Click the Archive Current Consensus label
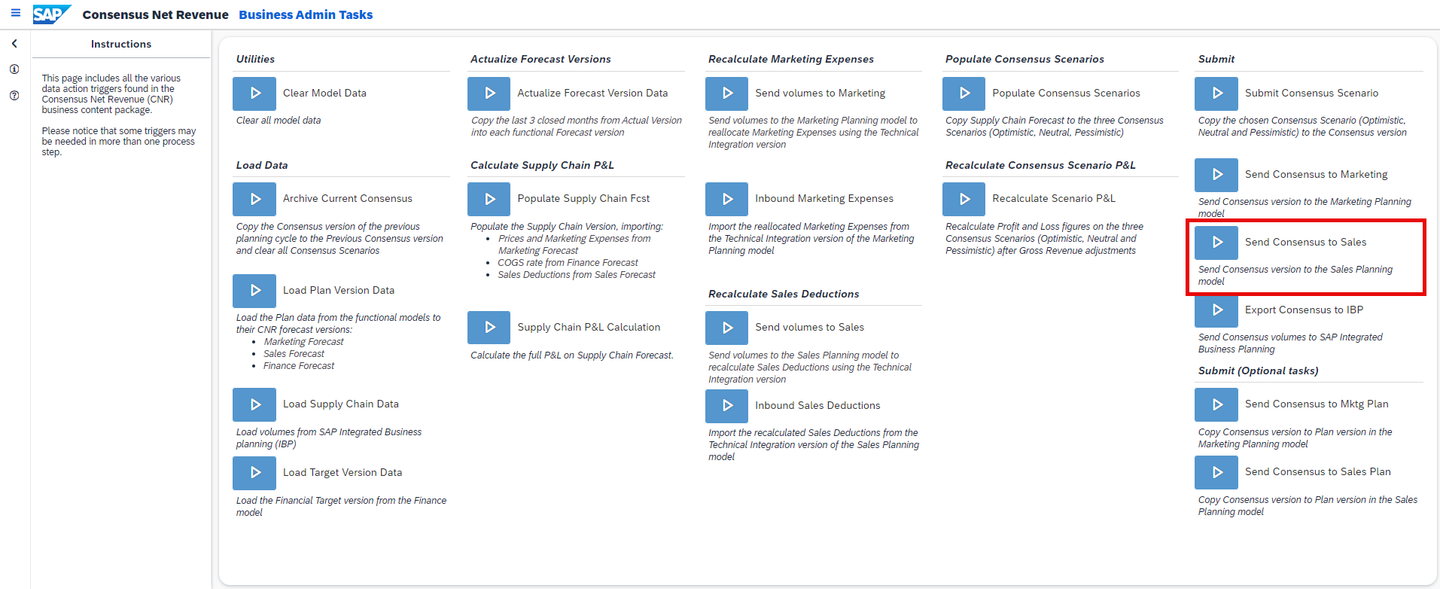Screen dimensions: 1440x589 347,199
